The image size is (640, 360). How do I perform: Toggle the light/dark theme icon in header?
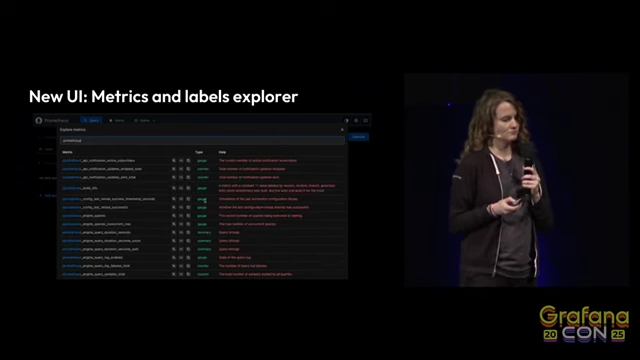coord(347,120)
